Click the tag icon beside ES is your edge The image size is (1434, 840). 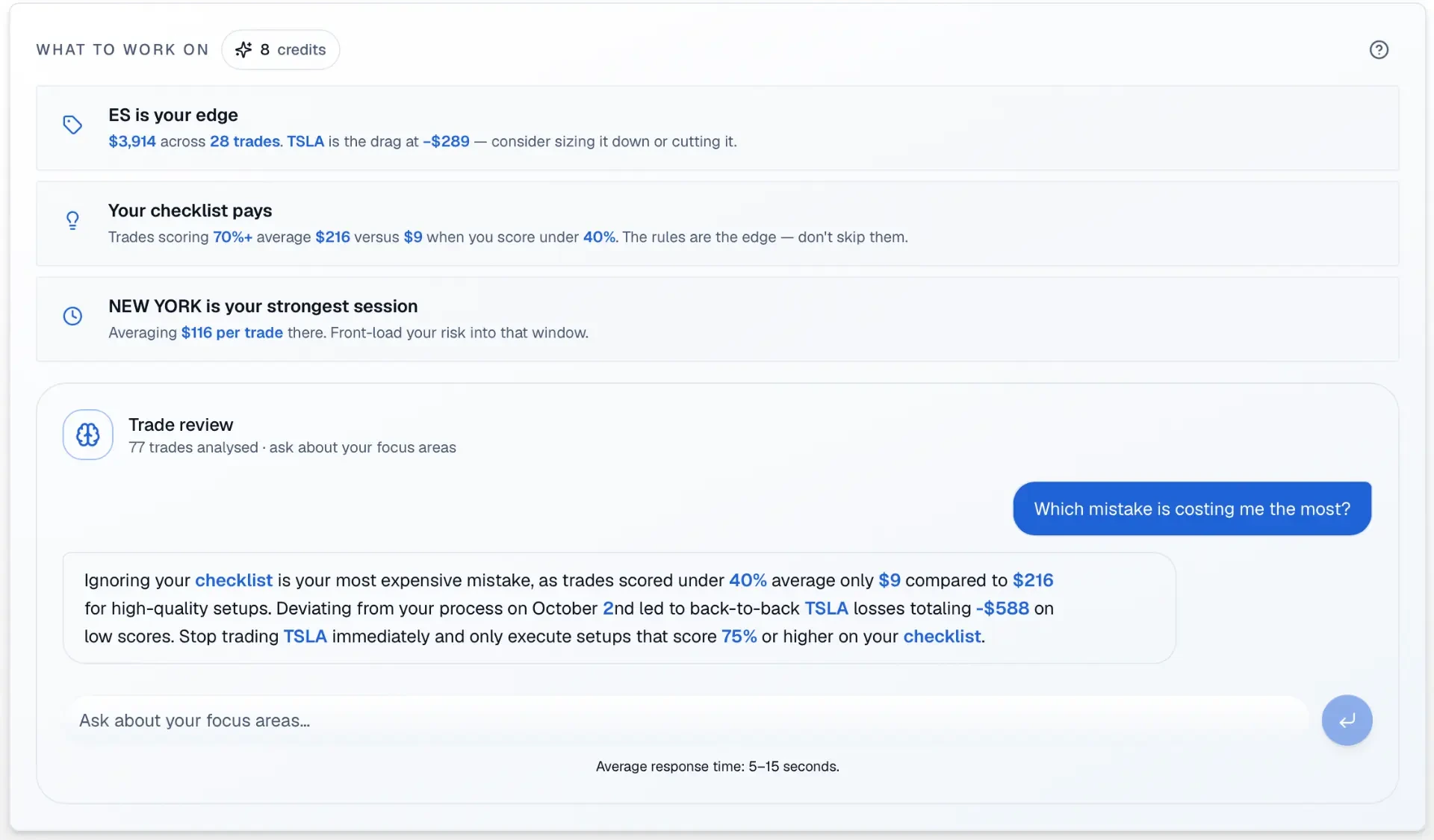(72, 125)
